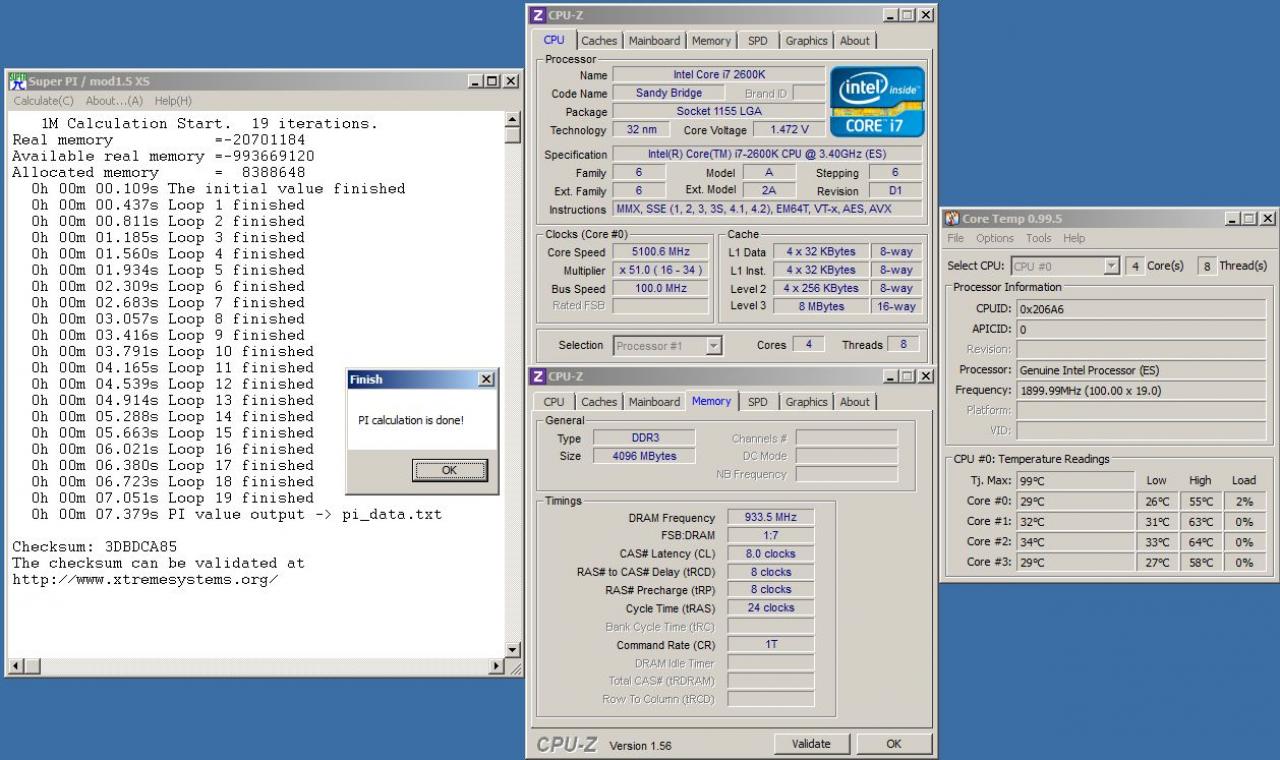This screenshot has width=1280, height=760.
Task: Click the Checksum: 3DBDCA85 line in Super PI
Action: point(94,547)
